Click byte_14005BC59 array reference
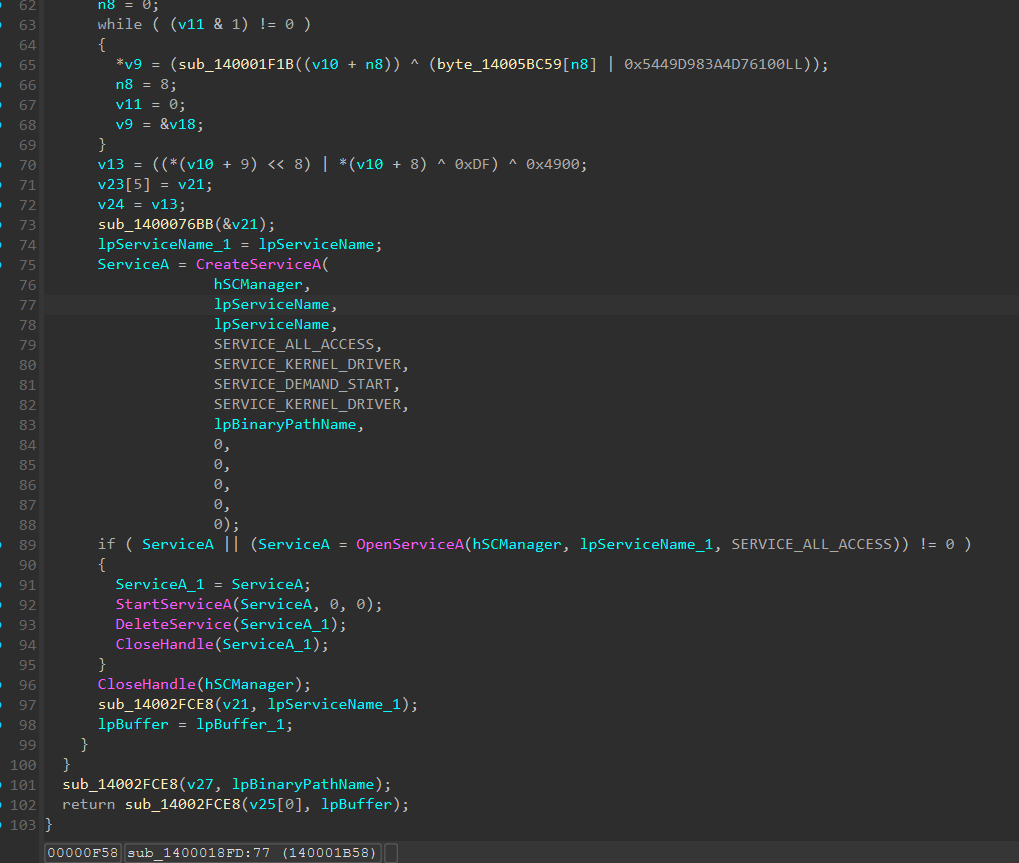Screen dimensions: 1019x863 pos(499,64)
